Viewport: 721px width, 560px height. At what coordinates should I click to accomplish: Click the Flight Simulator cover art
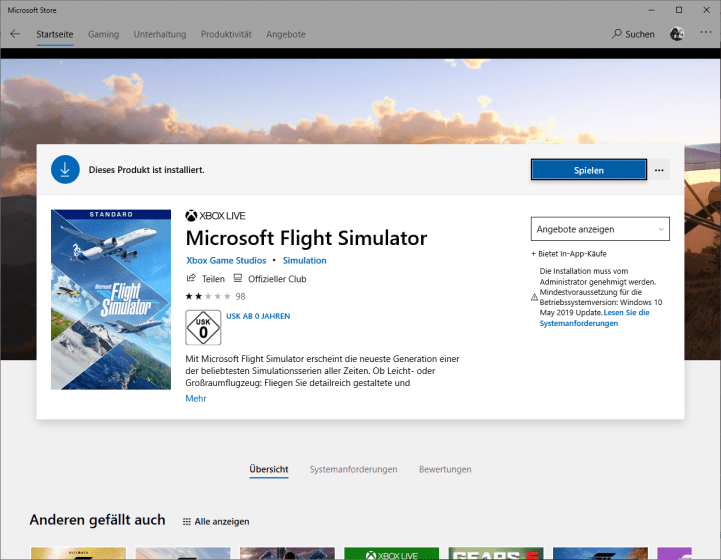coord(111,300)
